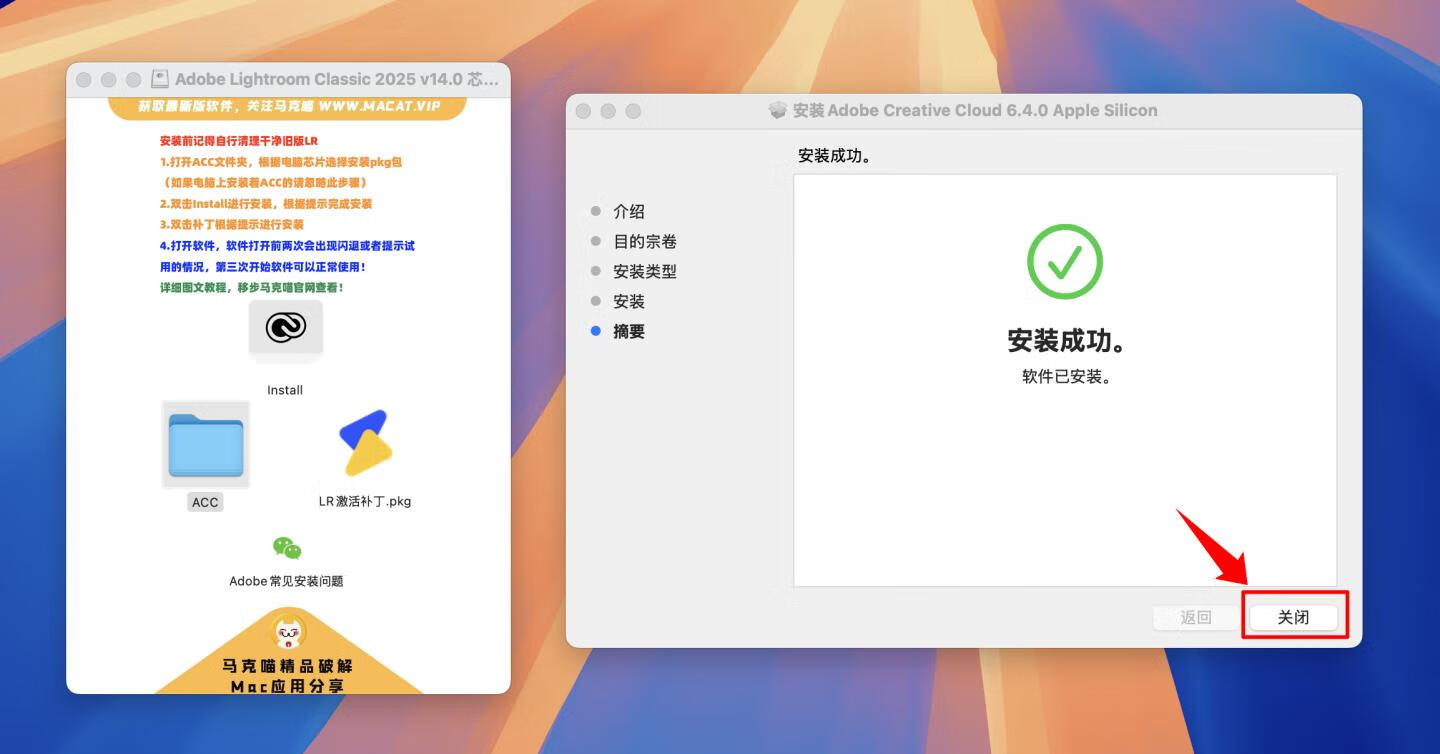1440x754 pixels.
Task: Click instruction line 2 about 双击Install
Action: (266, 204)
